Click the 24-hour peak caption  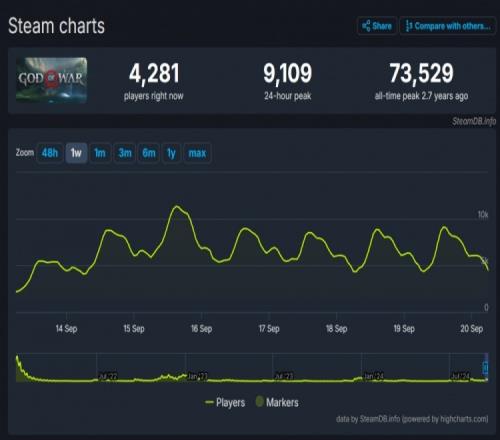point(288,96)
